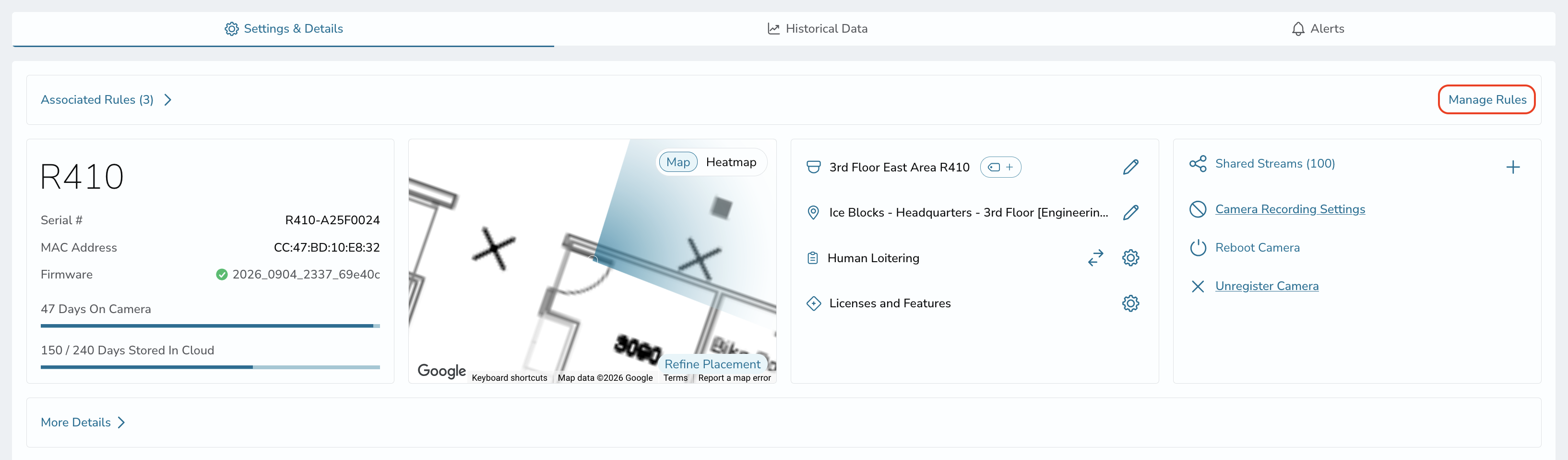Click the Manage Rules button
The height and width of the screenshot is (460, 1568).
(1486, 100)
